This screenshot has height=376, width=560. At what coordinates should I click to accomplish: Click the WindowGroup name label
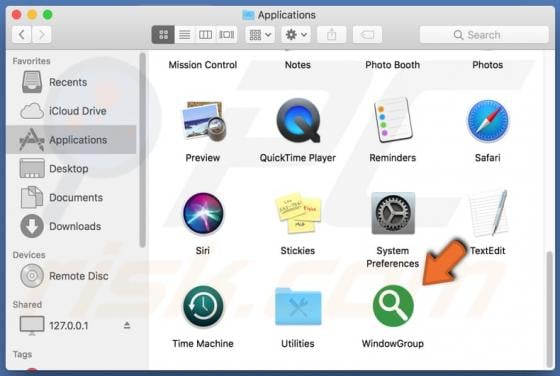pyautogui.click(x=393, y=344)
